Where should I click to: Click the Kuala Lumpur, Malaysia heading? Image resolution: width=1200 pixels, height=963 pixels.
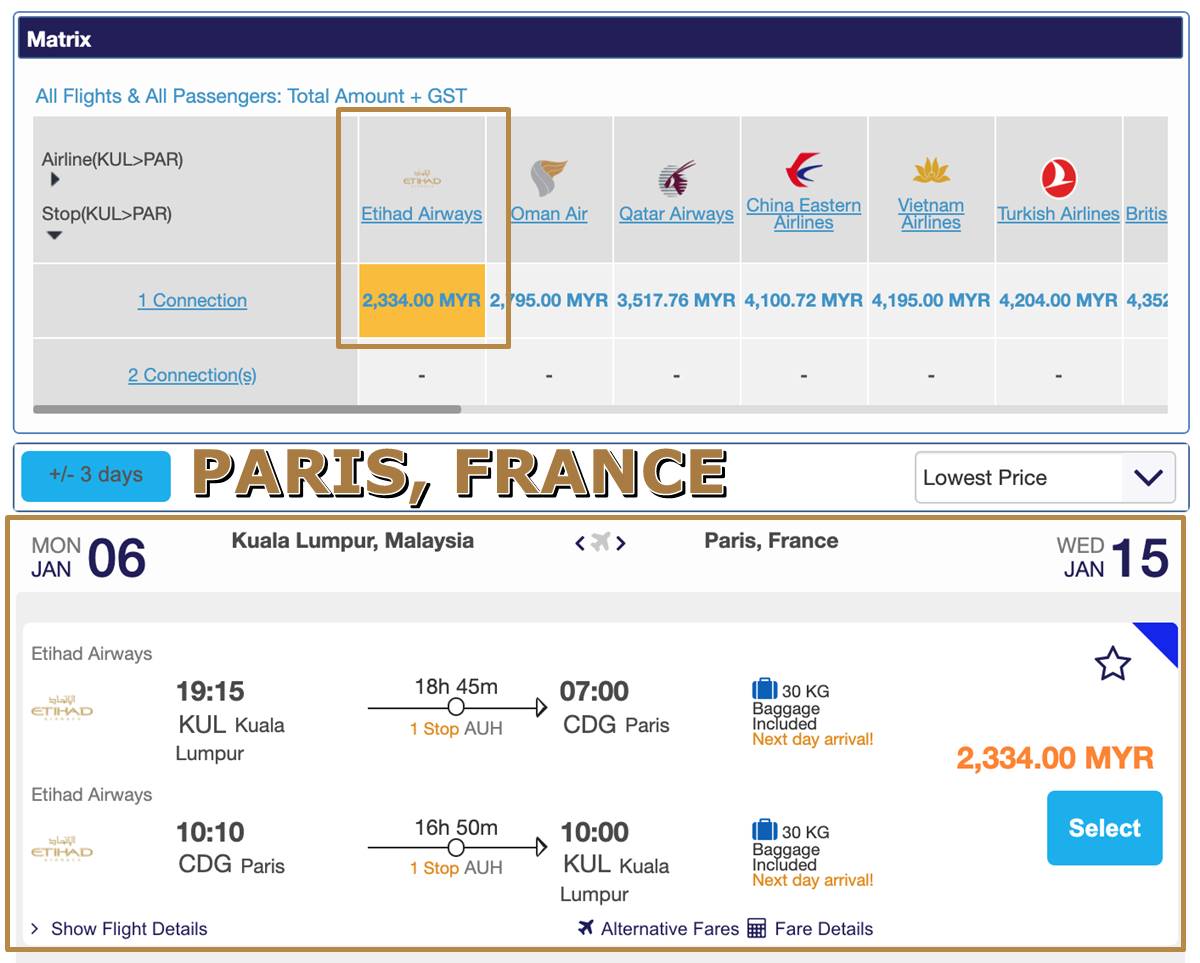353,541
